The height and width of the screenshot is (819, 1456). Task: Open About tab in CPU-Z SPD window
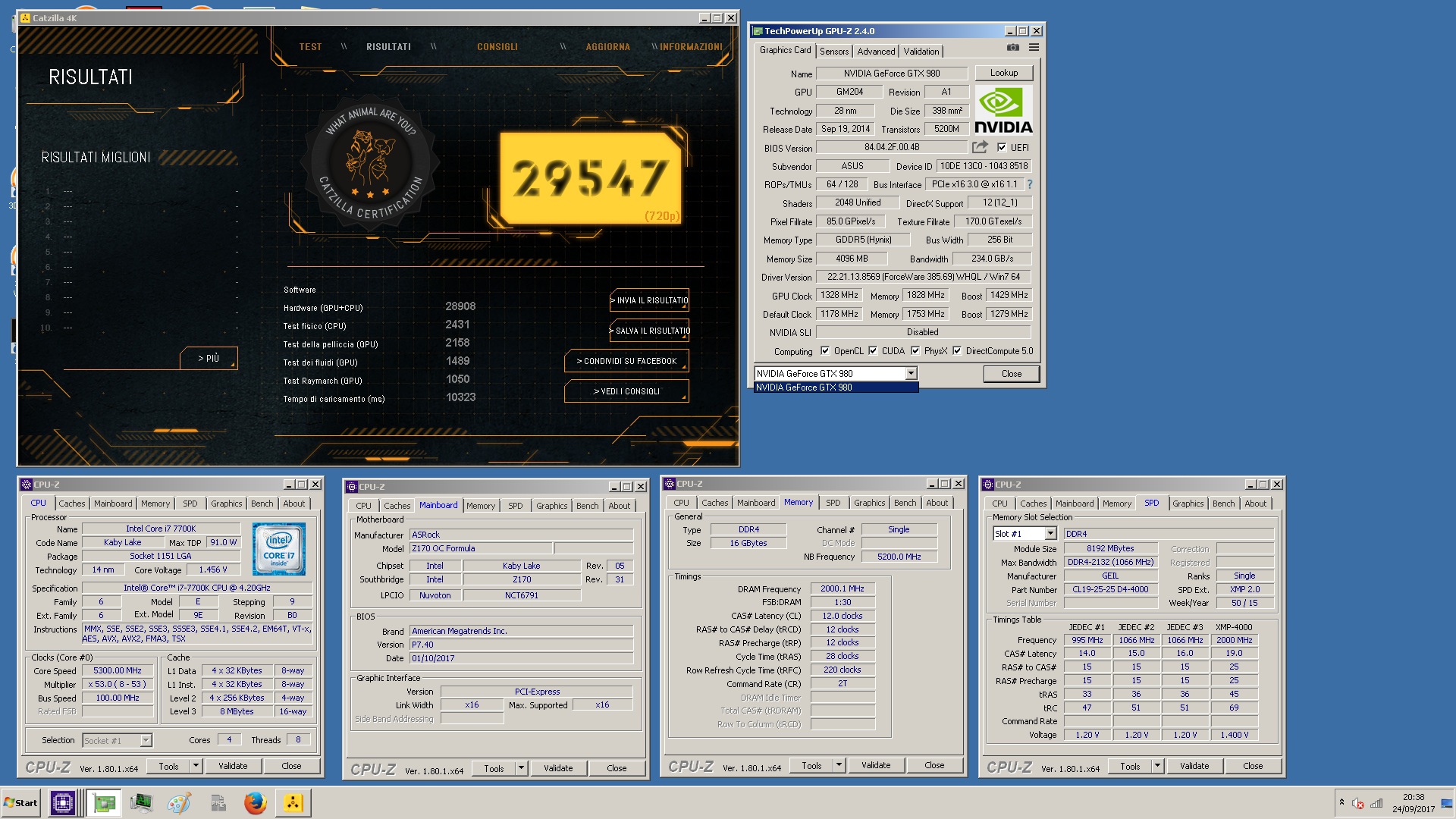1255,504
